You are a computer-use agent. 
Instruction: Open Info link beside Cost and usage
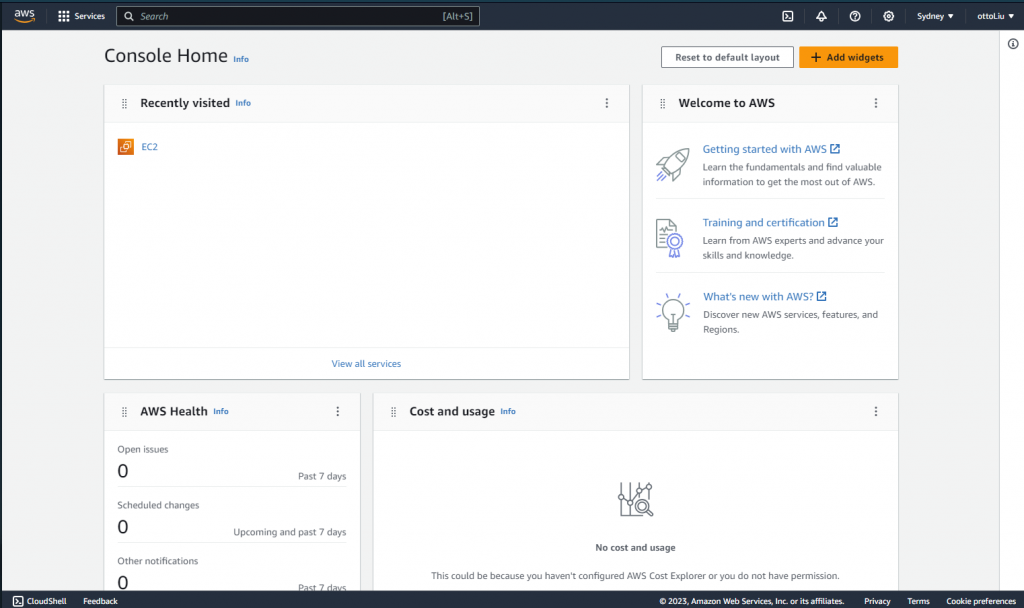(x=508, y=411)
